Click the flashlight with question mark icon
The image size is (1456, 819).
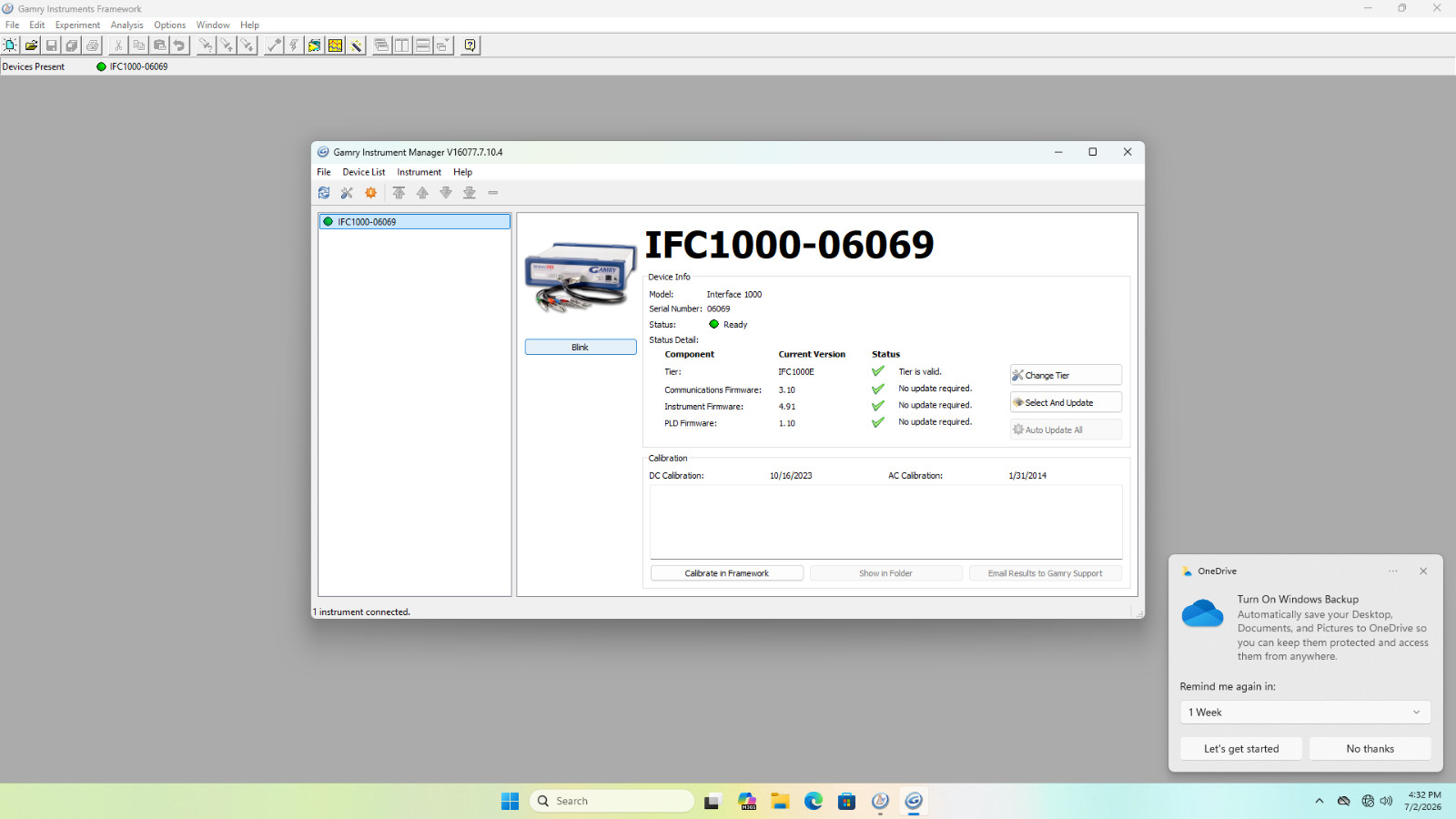tap(207, 45)
